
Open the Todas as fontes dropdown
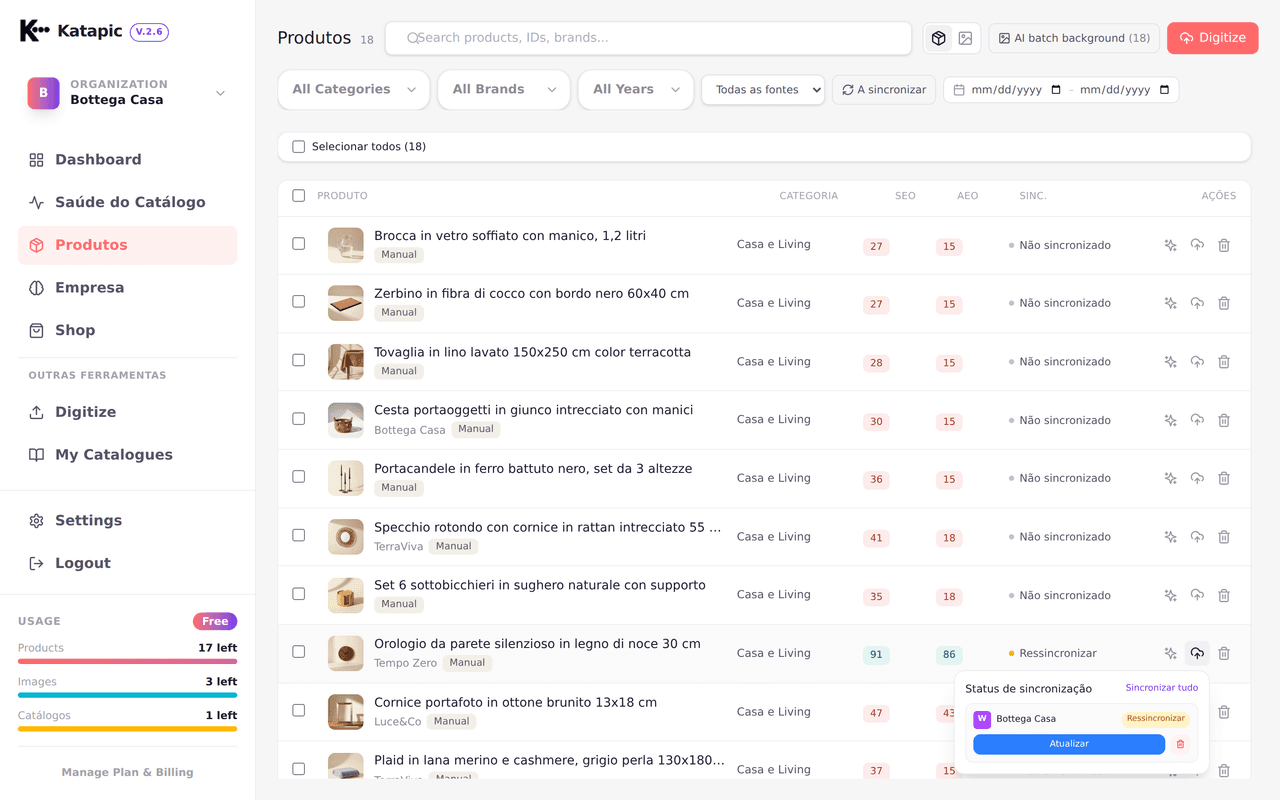(x=763, y=90)
